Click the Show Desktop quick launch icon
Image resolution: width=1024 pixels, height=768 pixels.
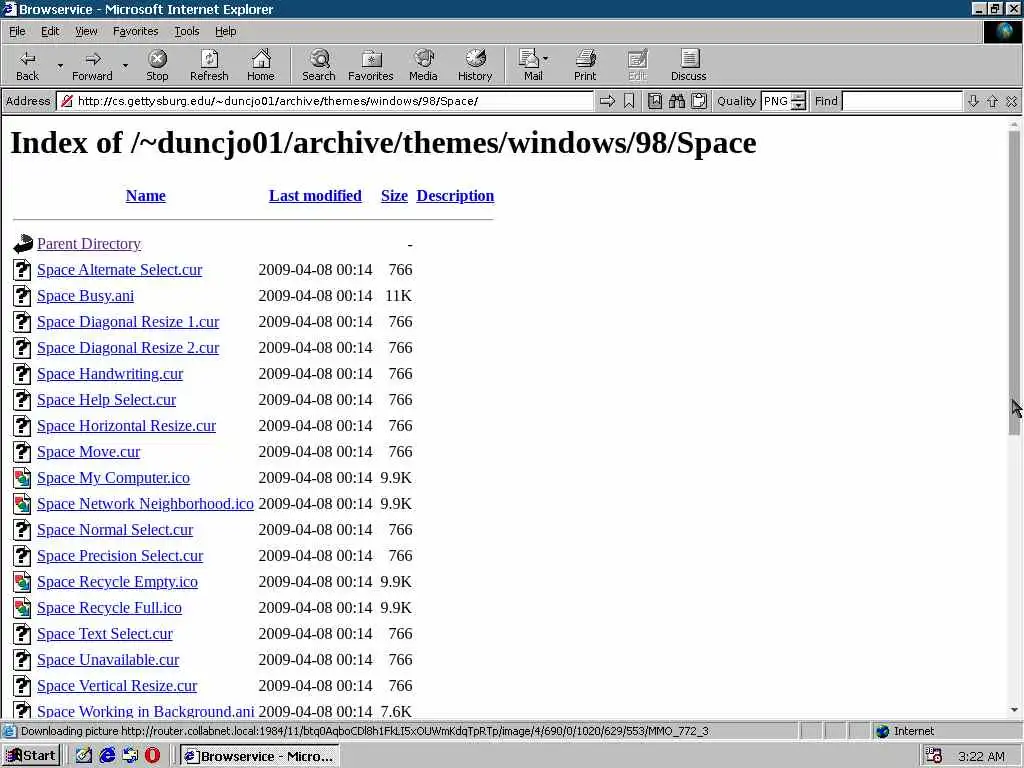84,756
